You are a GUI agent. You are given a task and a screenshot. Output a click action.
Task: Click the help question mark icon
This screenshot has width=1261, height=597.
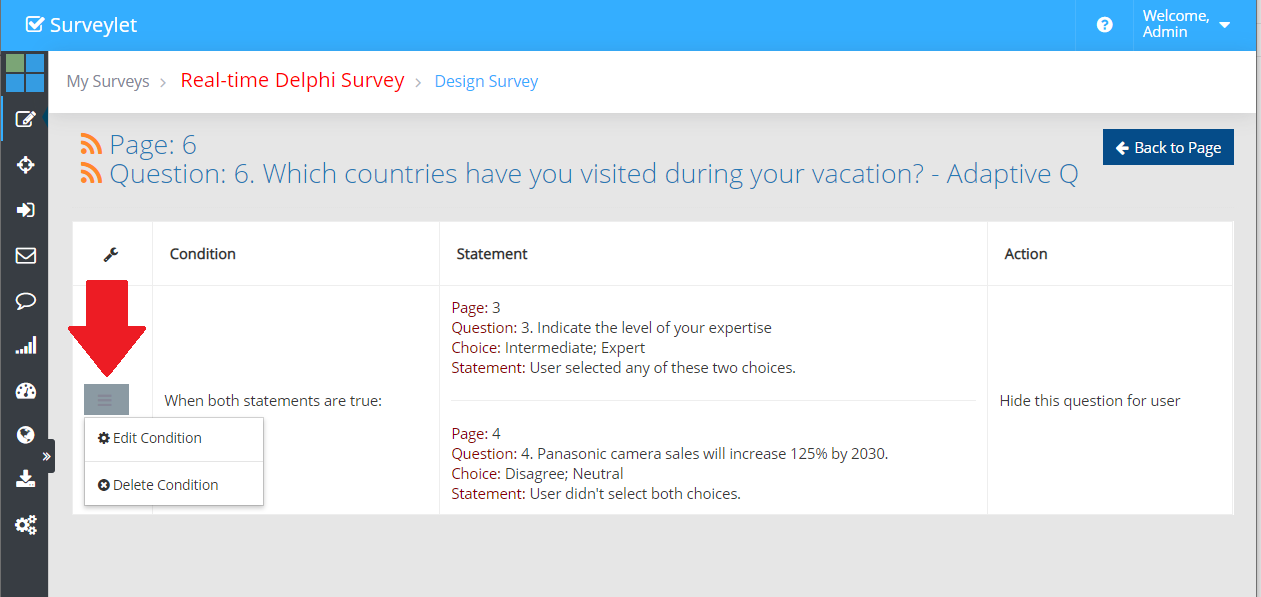(1104, 25)
